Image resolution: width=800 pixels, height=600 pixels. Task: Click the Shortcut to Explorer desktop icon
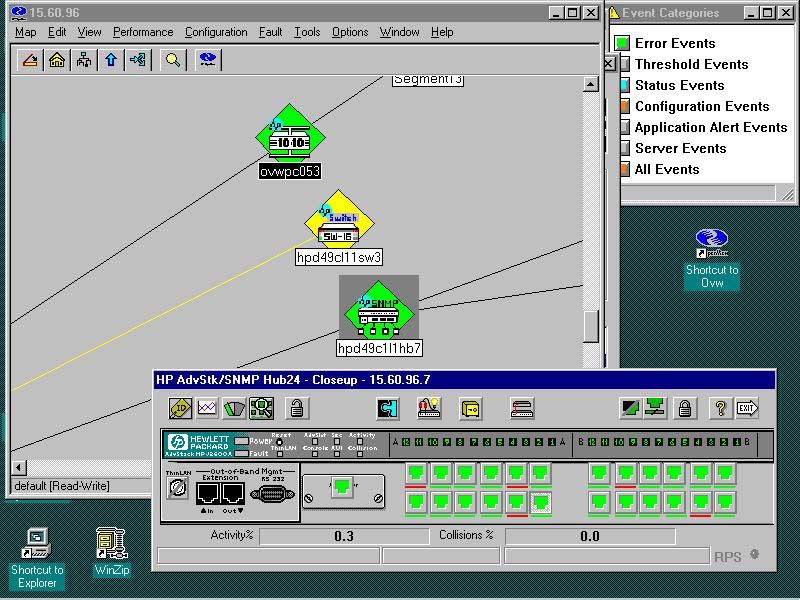[x=37, y=558]
